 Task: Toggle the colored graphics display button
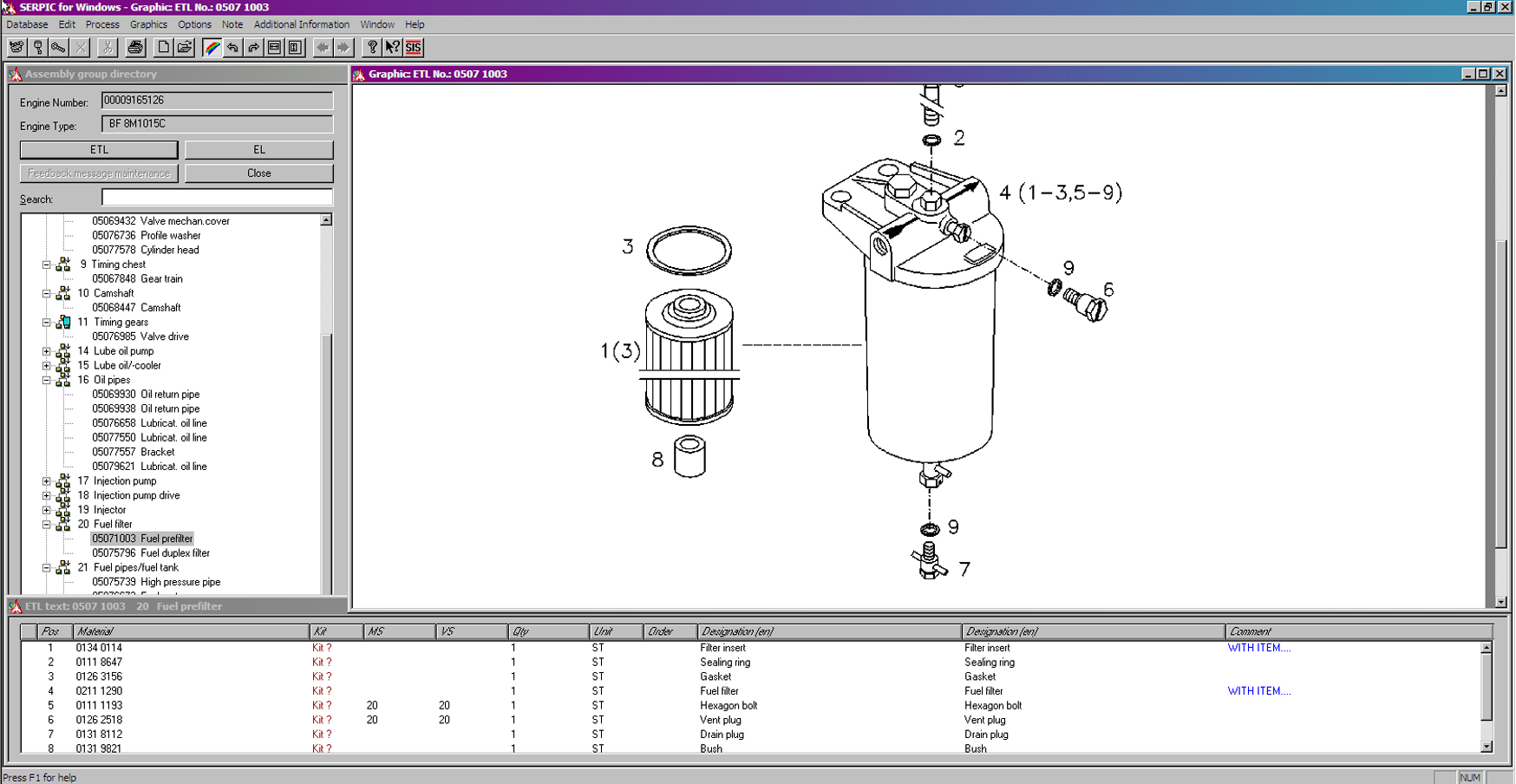click(212, 48)
